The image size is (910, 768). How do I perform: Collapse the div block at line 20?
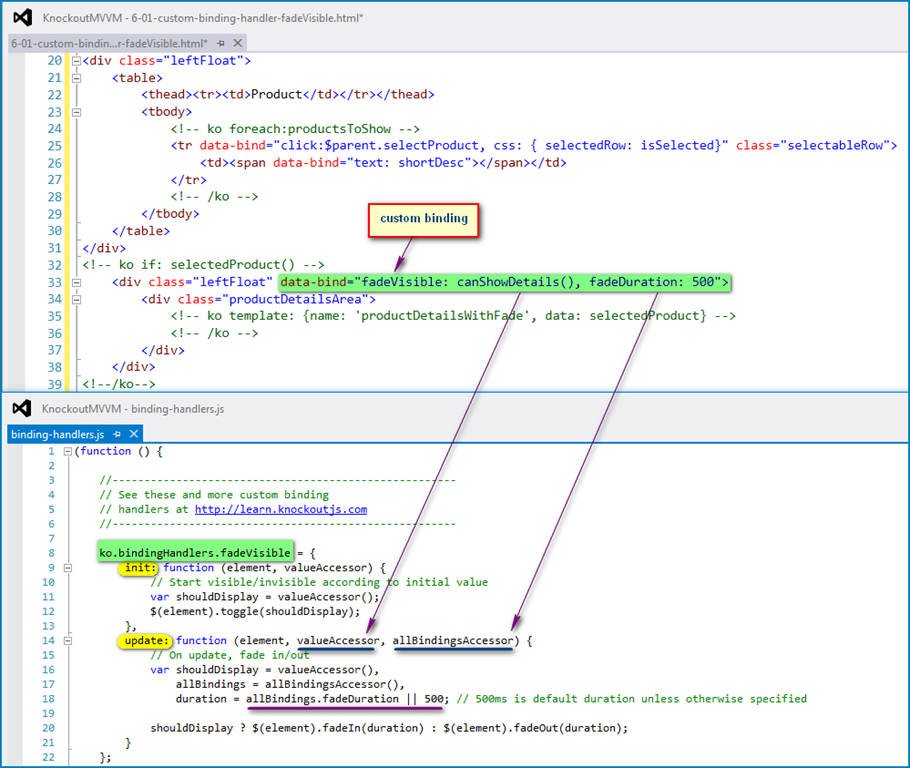coord(76,61)
